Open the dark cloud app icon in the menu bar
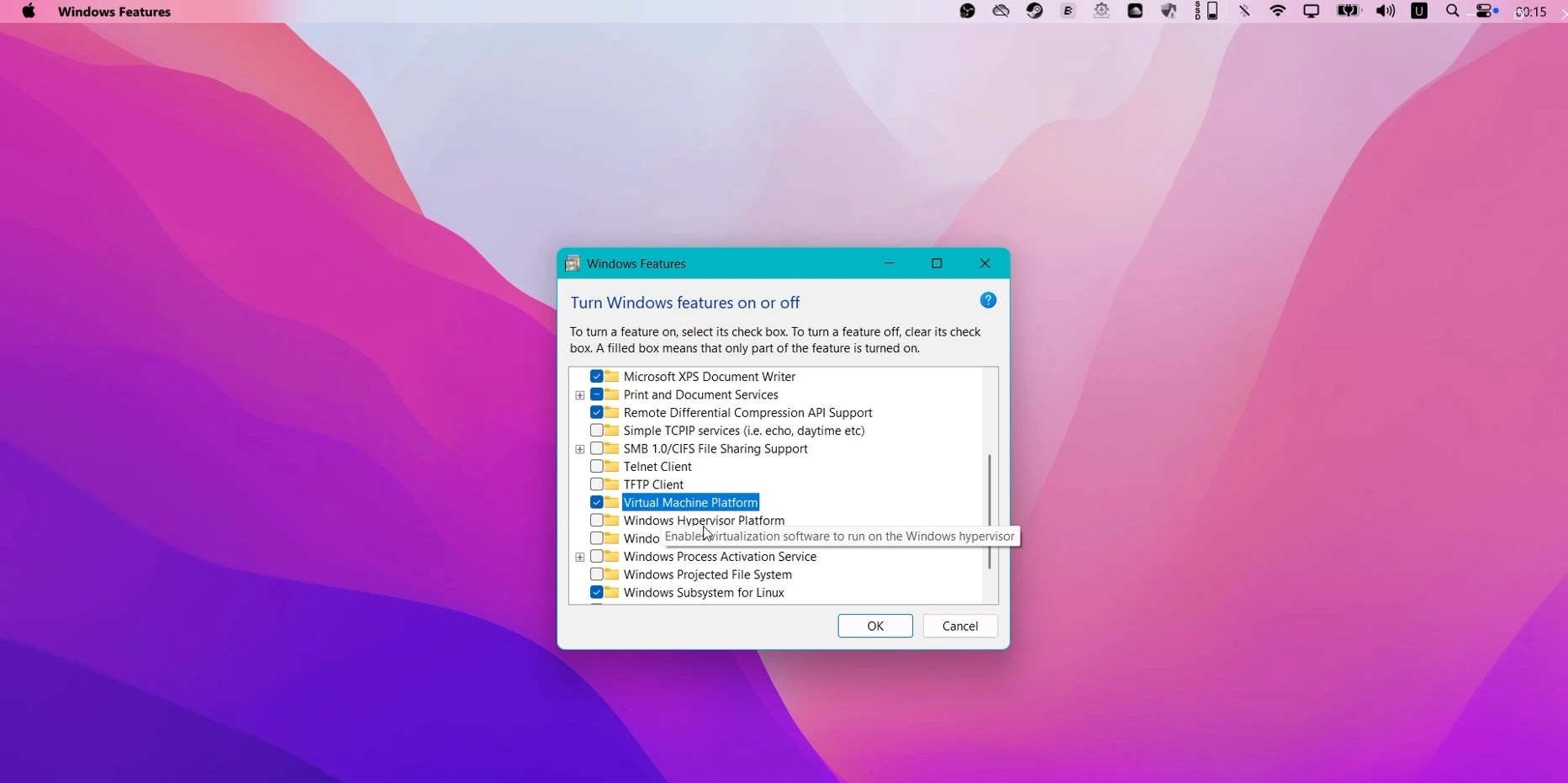The width and height of the screenshot is (1568, 783). point(1135,12)
